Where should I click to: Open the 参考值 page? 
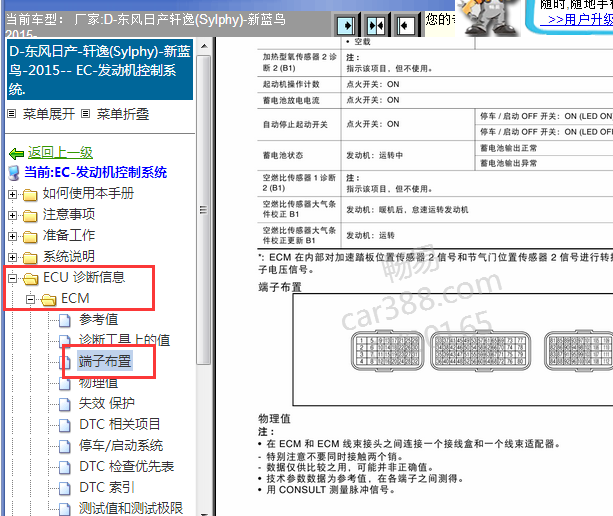[x=99, y=319]
